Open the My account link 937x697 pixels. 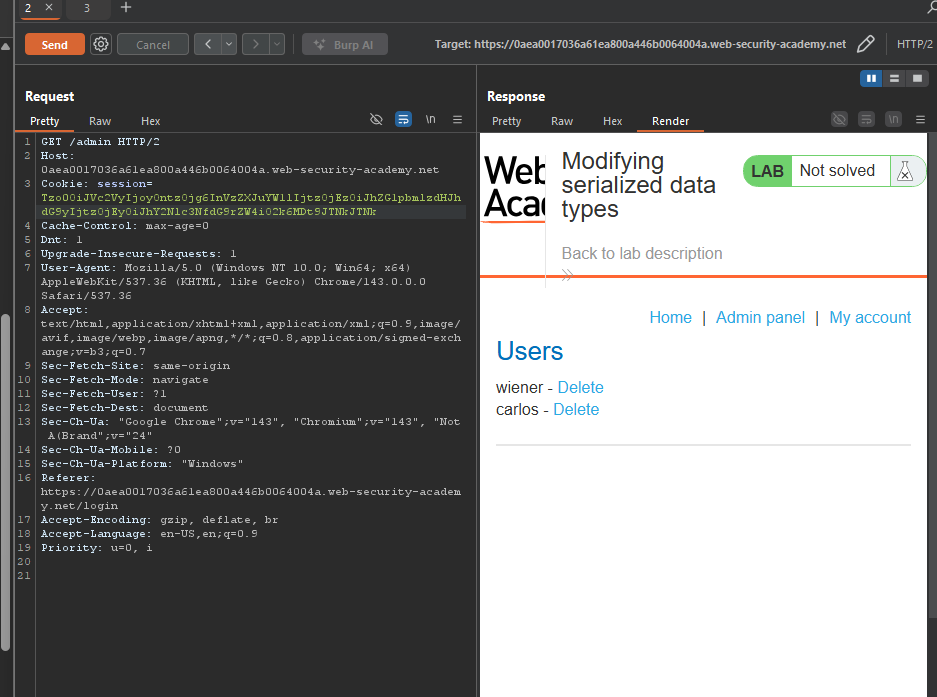[870, 317]
